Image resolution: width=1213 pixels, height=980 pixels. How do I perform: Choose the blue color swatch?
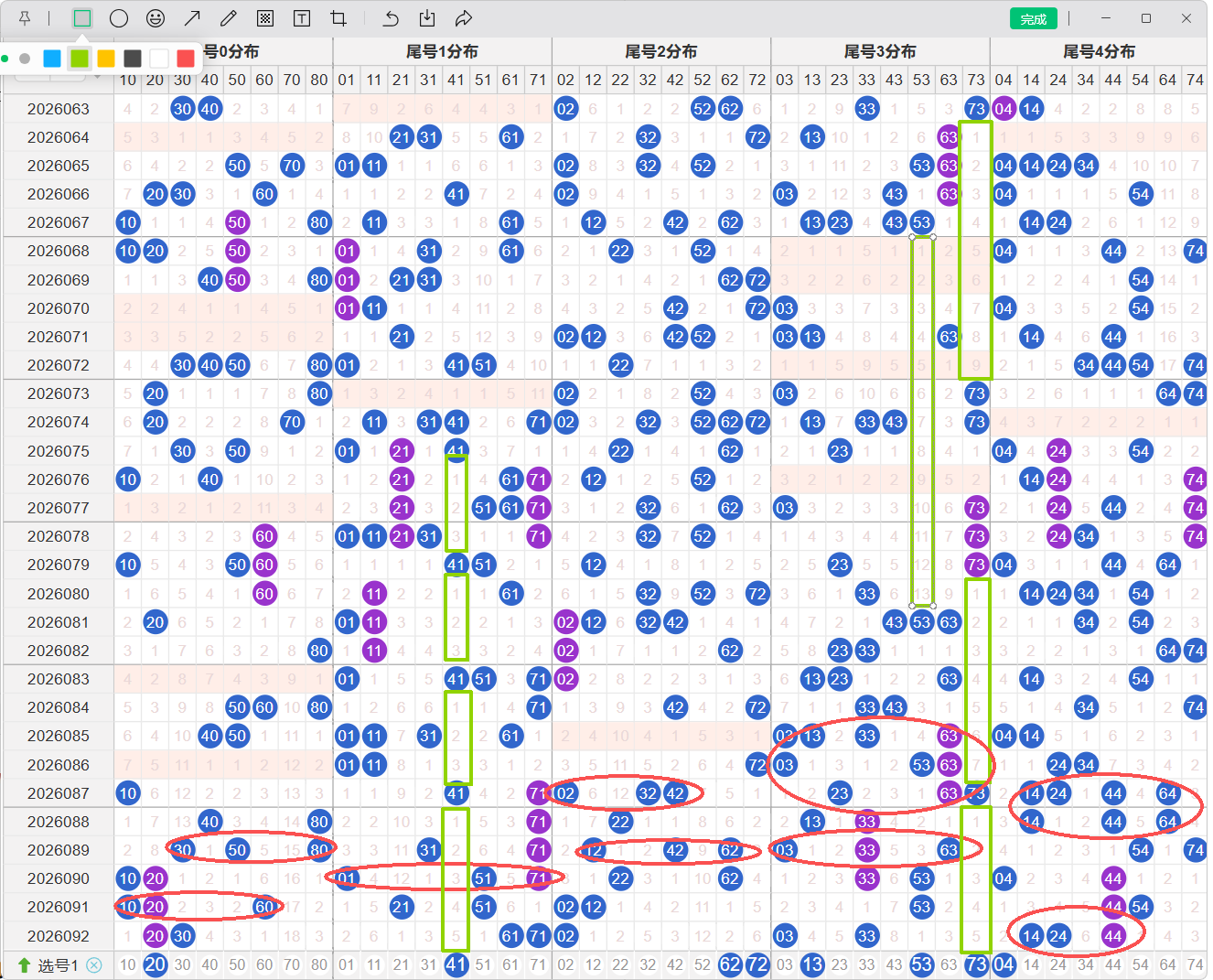pyautogui.click(x=52, y=59)
